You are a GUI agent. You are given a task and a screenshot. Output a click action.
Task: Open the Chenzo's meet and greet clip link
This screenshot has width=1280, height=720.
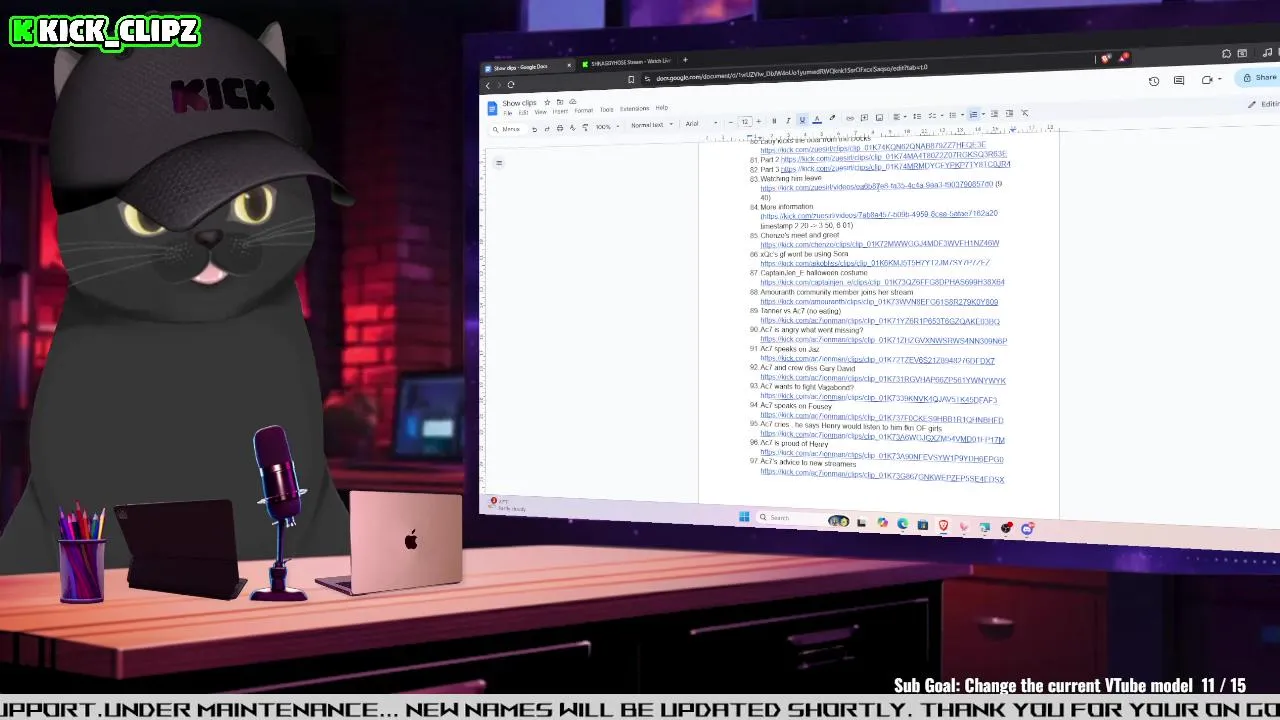tap(879, 244)
